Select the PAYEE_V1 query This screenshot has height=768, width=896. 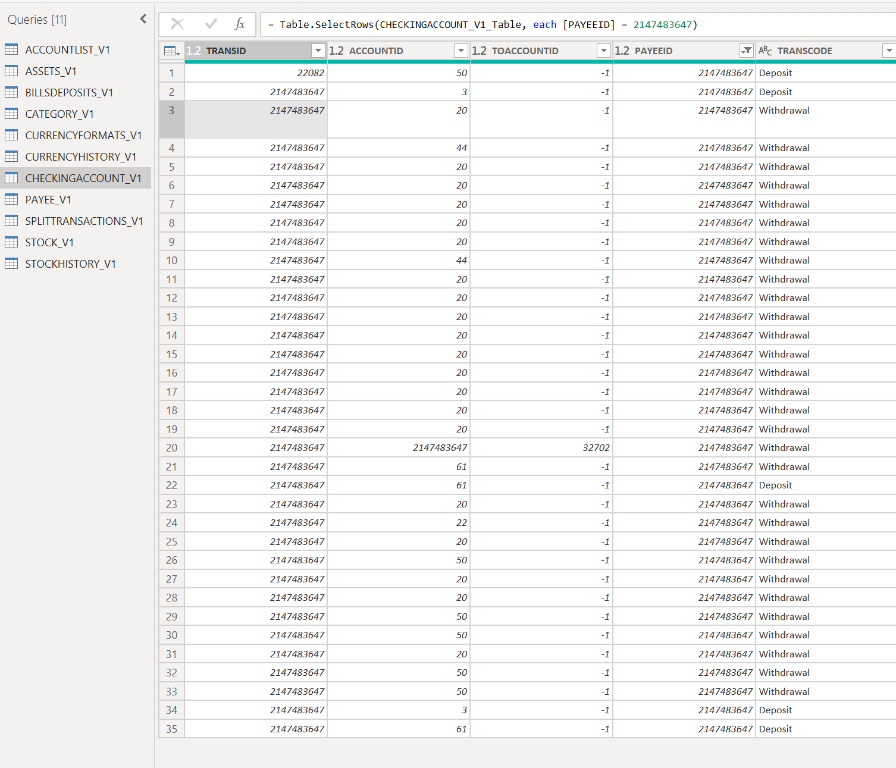pos(75,199)
